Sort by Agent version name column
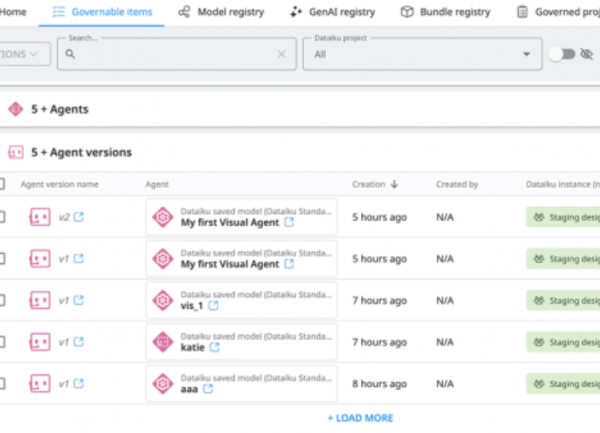The width and height of the screenshot is (600, 433). click(x=60, y=184)
